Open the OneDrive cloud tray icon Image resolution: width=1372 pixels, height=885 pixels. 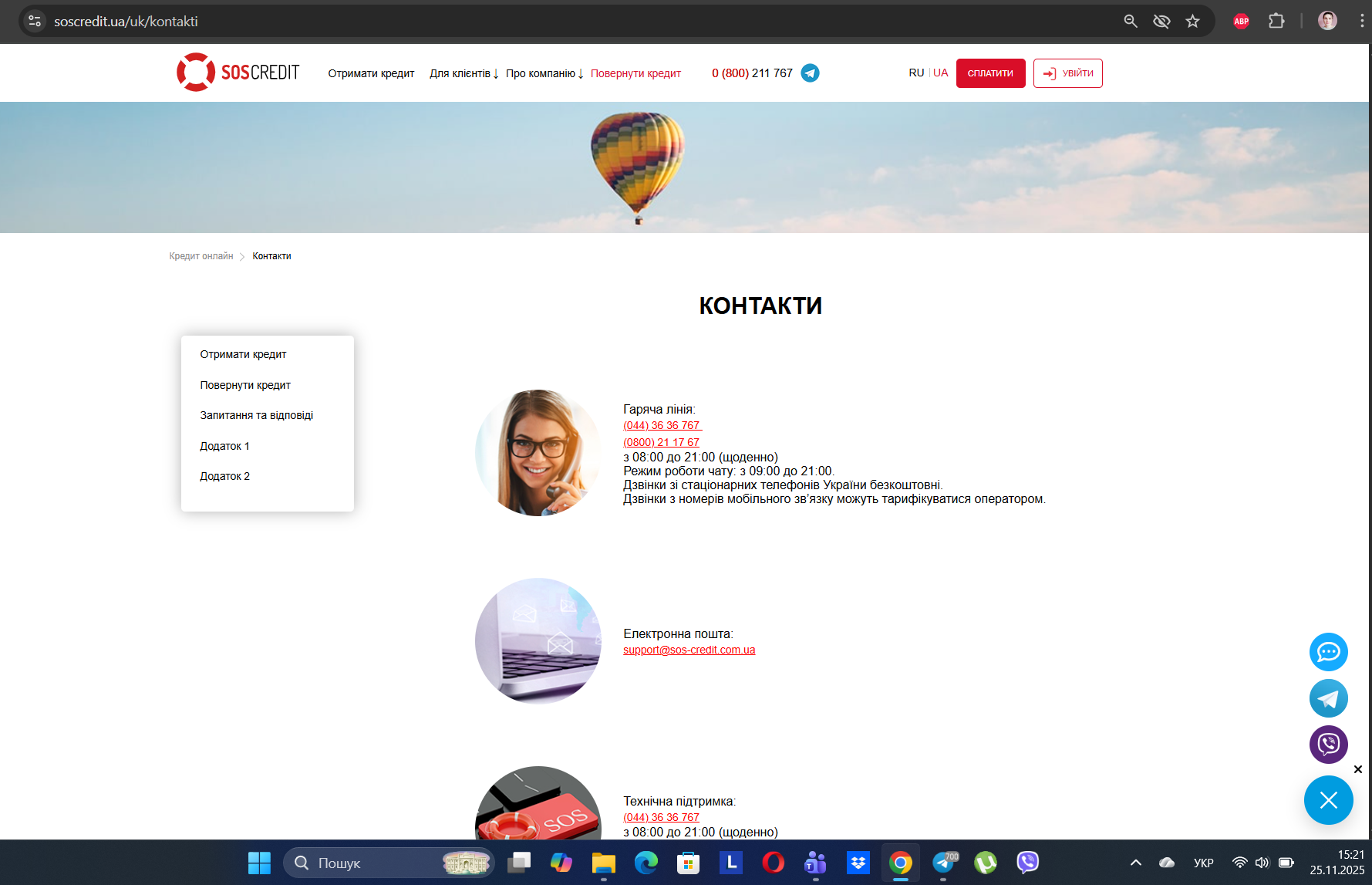point(1167,863)
